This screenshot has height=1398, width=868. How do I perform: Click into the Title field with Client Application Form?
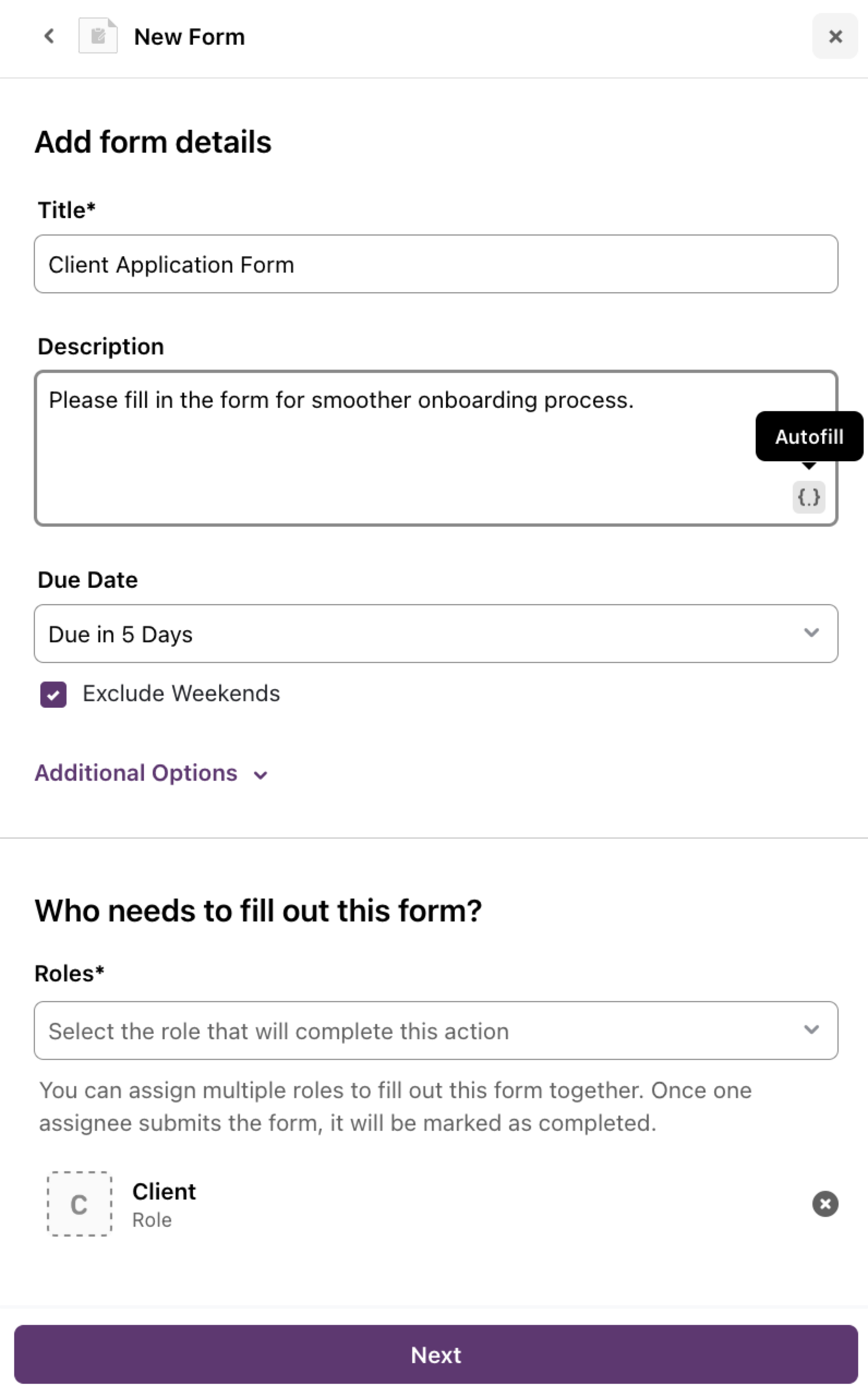(x=436, y=264)
